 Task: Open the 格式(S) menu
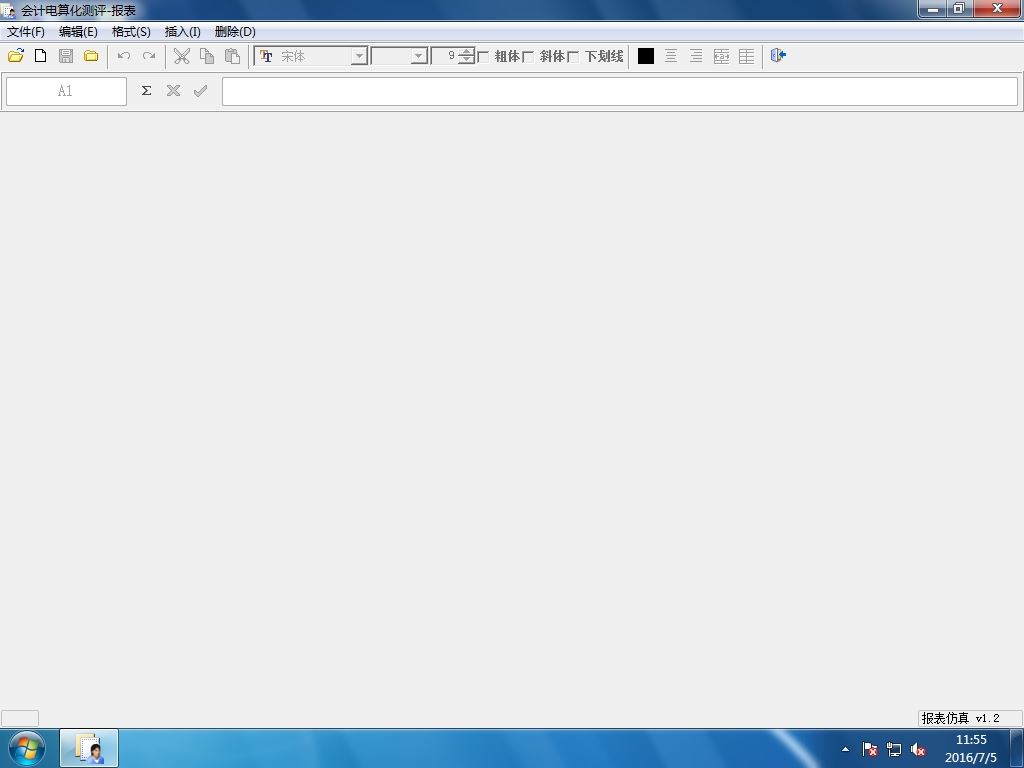click(x=131, y=31)
